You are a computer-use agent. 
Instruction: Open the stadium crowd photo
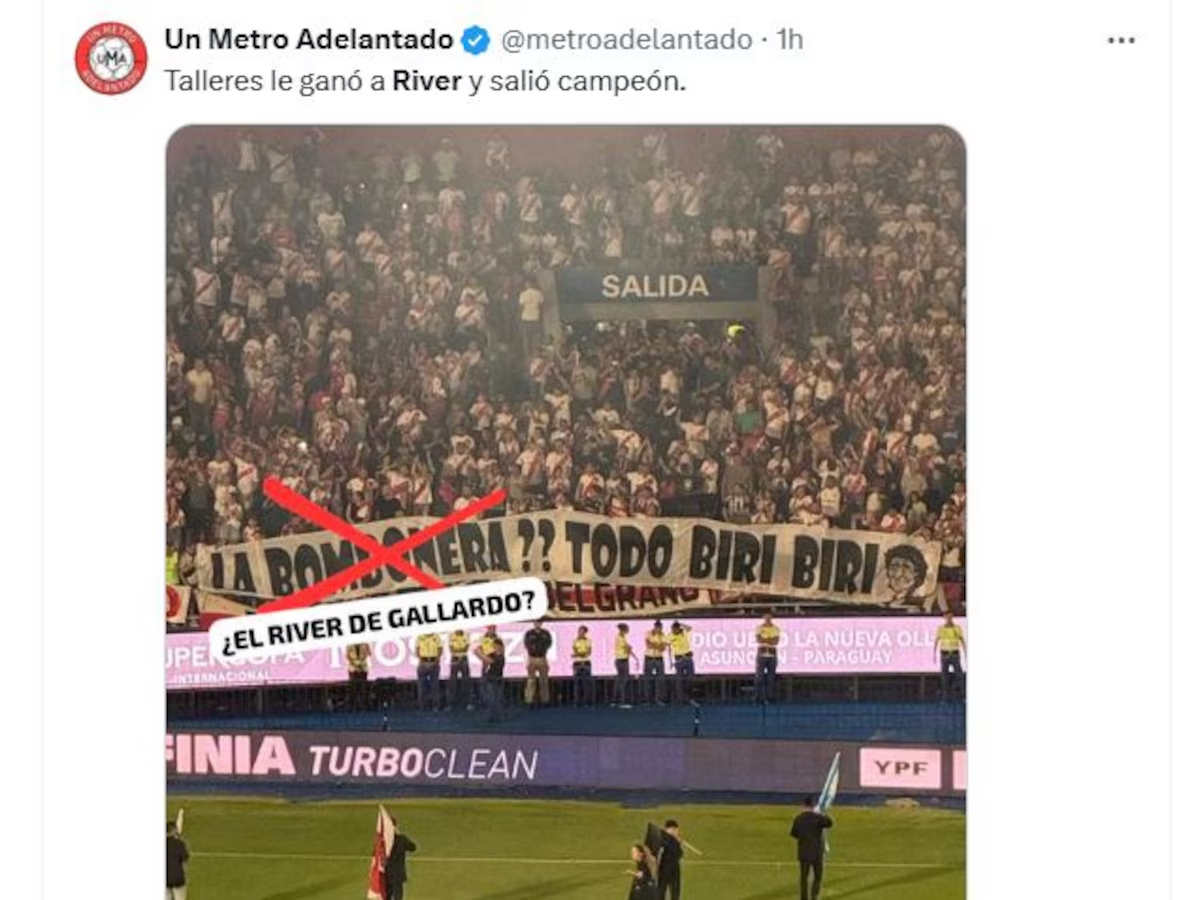[566, 512]
